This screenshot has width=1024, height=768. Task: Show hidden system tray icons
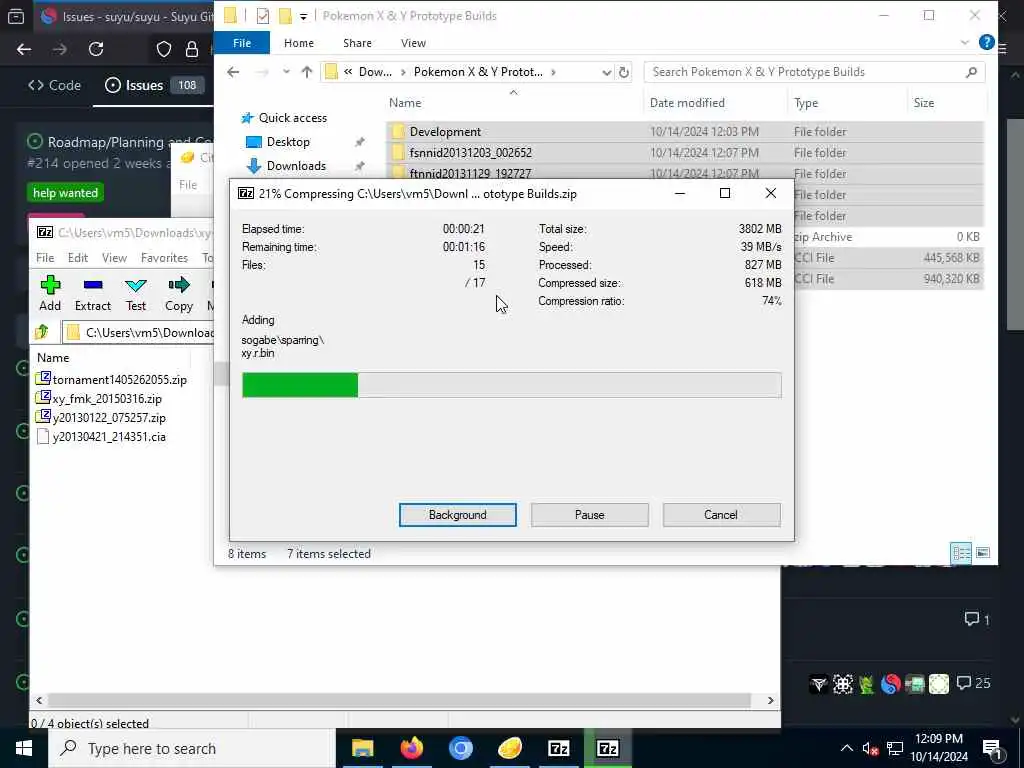(846, 748)
